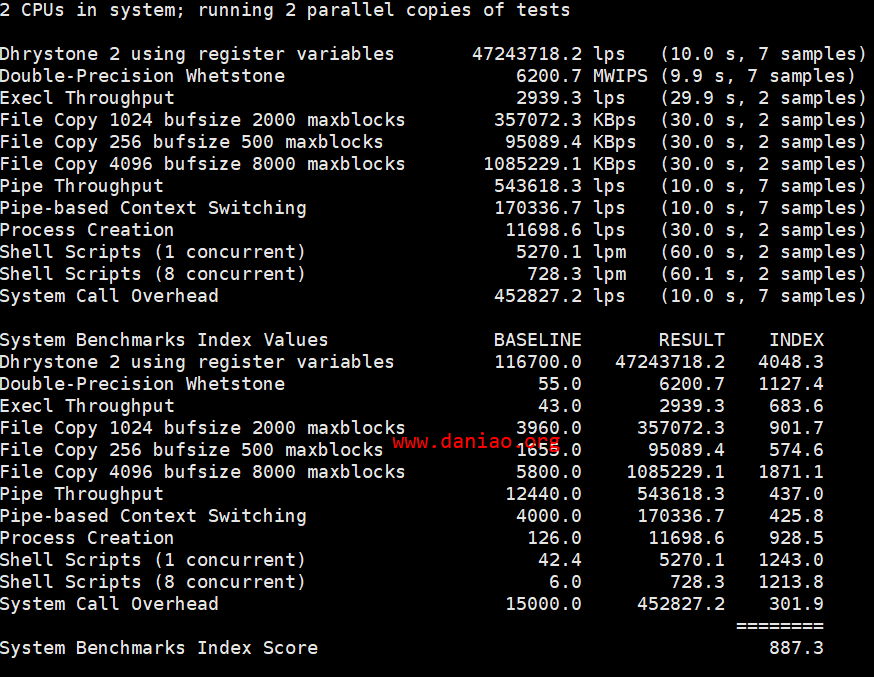
Task: Click the Context Switching 170336.7 lps value
Action: tap(560, 208)
